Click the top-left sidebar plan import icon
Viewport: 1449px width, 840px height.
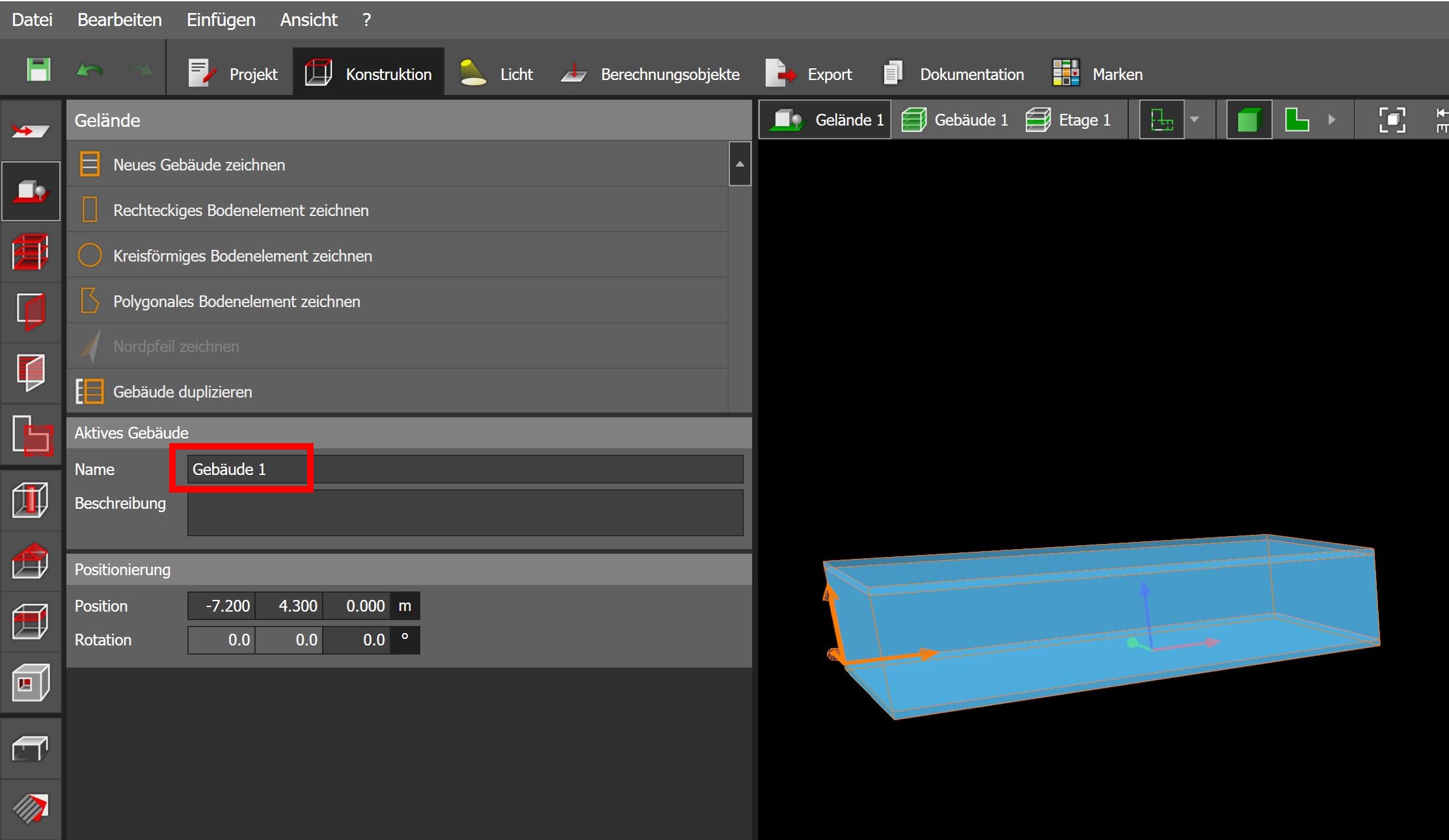(x=31, y=131)
